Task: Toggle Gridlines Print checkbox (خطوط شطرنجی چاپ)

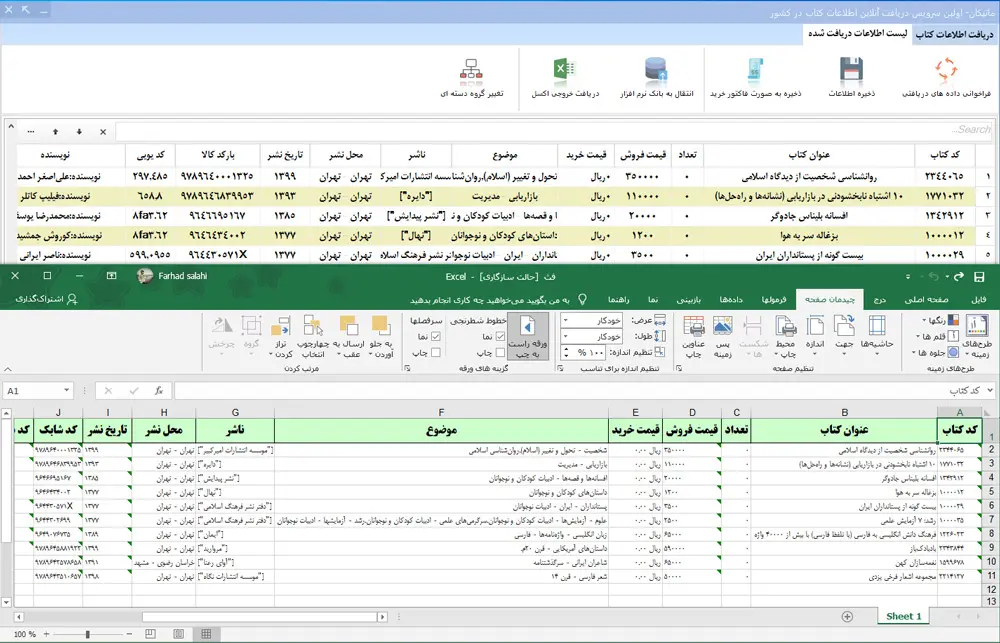Action: click(x=500, y=352)
